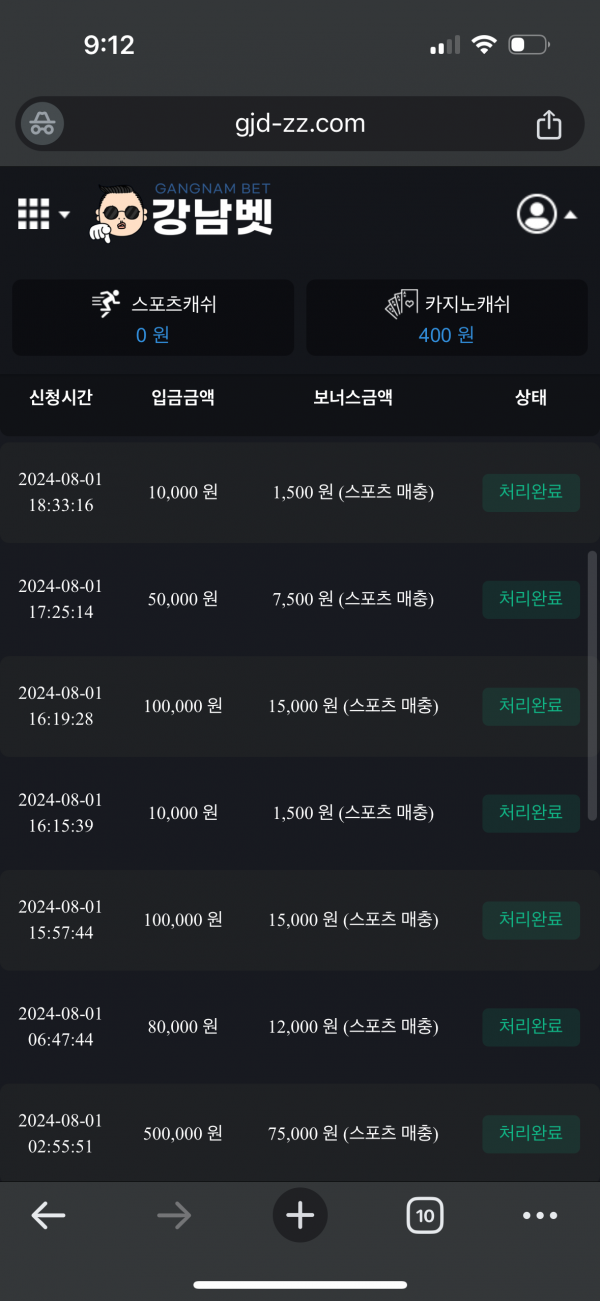Open the tab switcher showing 10 tabs
This screenshot has width=600, height=1301.
425,1215
